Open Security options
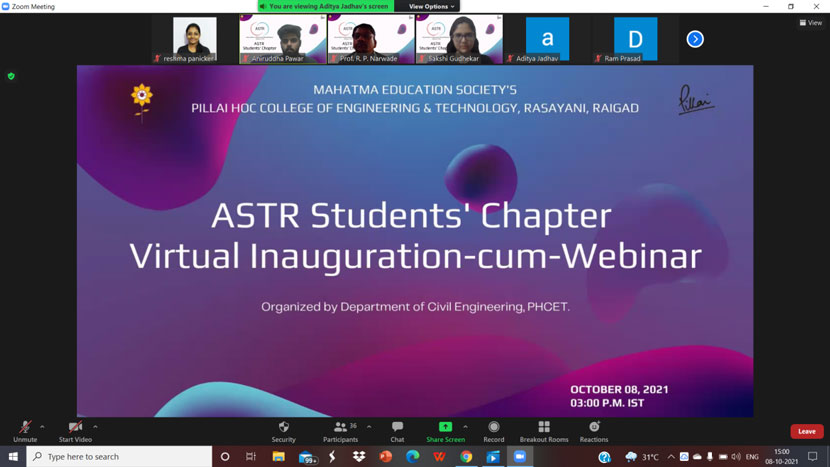 284,432
